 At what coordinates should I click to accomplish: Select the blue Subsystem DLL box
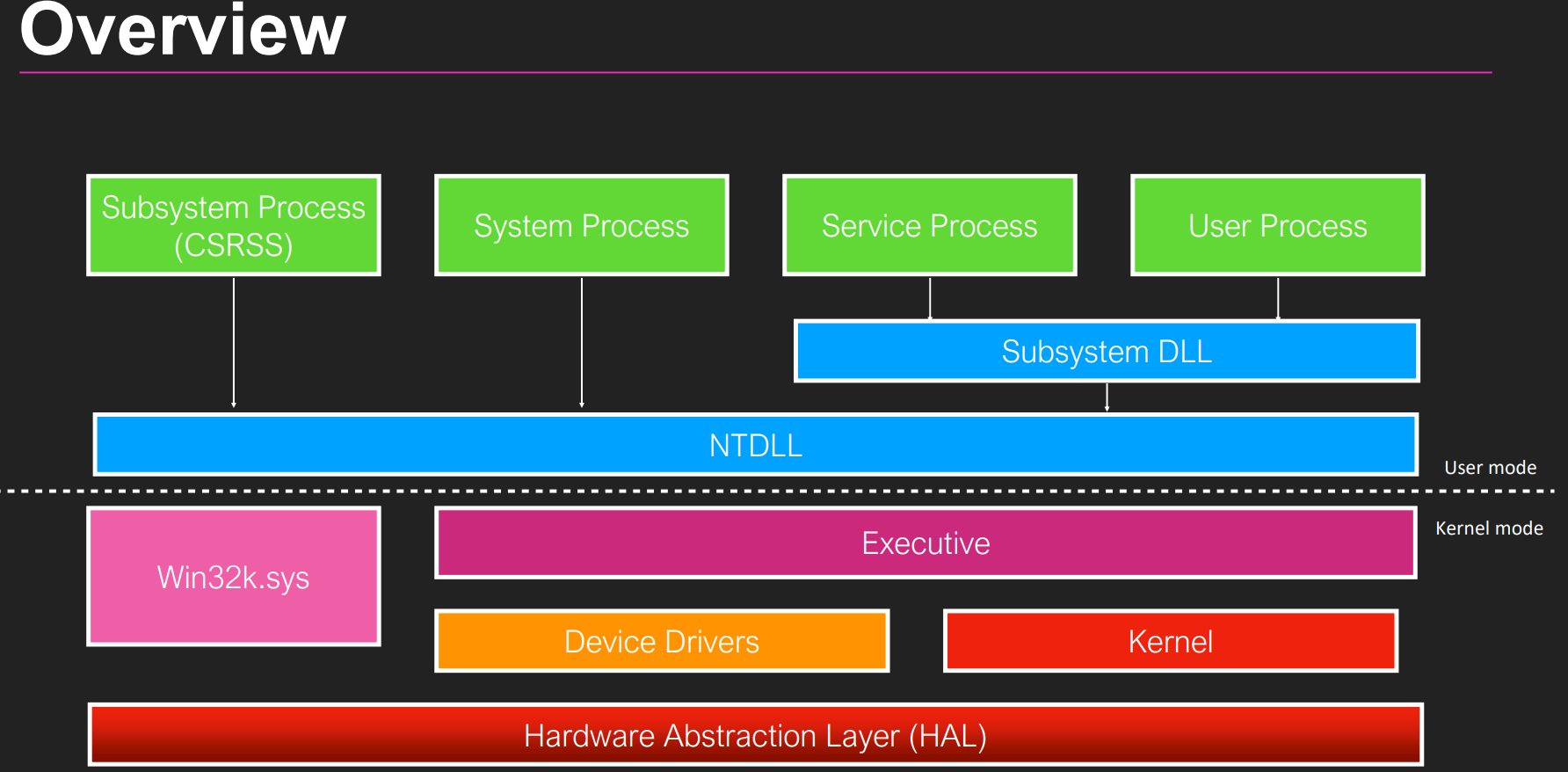pyautogui.click(x=1107, y=352)
